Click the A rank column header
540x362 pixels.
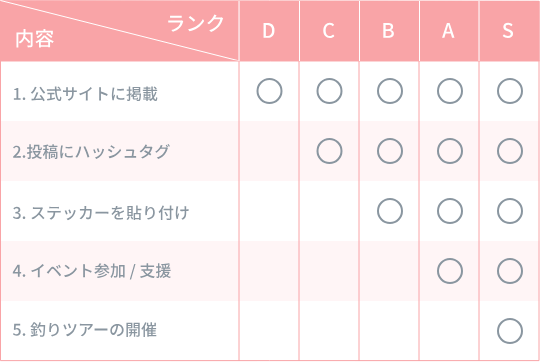(x=449, y=31)
